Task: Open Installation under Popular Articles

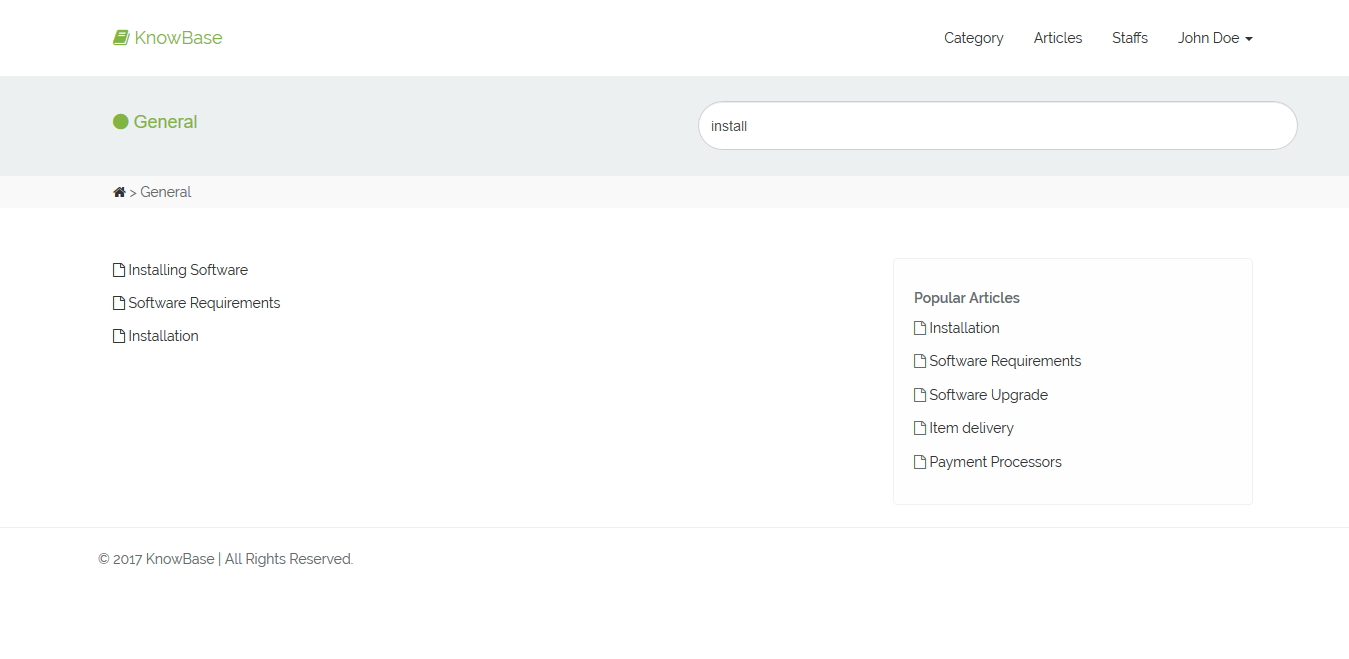Action: coord(964,328)
